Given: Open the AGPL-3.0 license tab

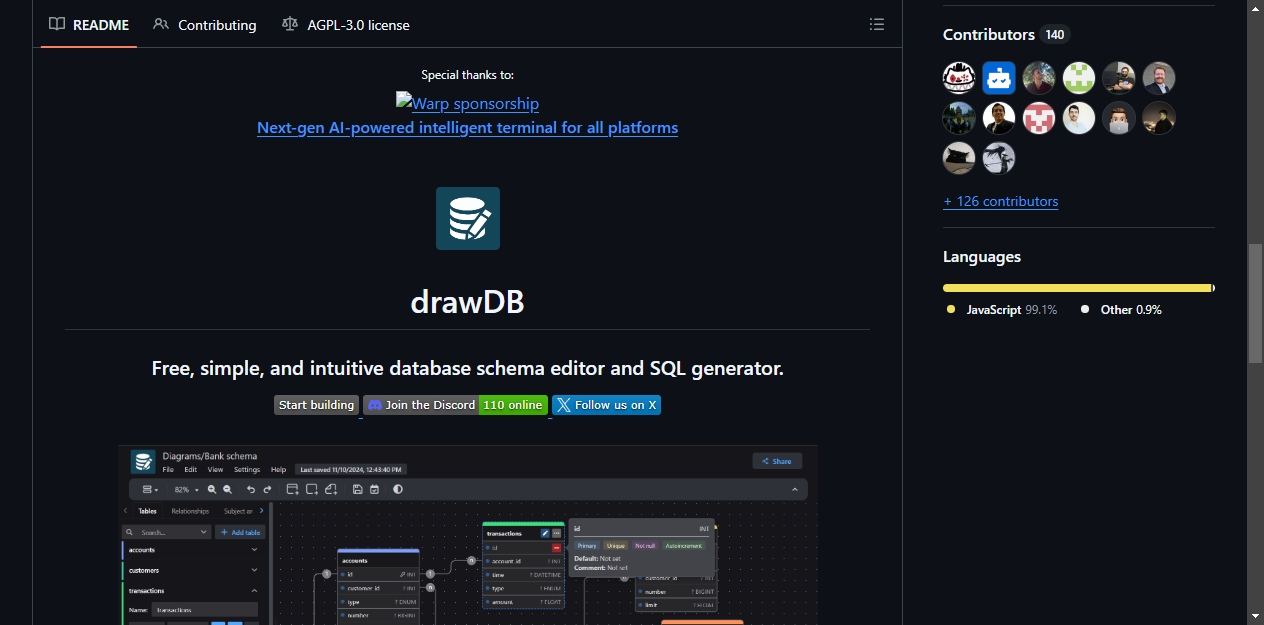Looking at the screenshot, I should 346,25.
